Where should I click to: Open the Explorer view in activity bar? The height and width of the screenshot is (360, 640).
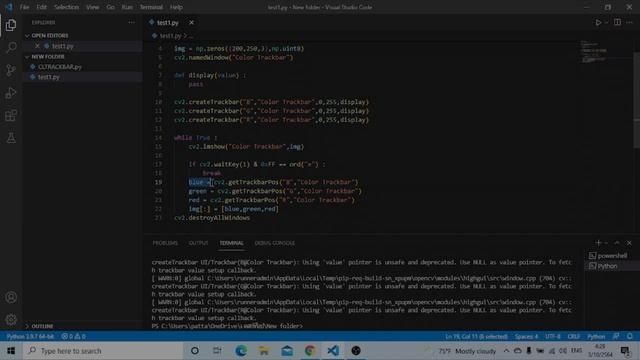click(x=11, y=25)
